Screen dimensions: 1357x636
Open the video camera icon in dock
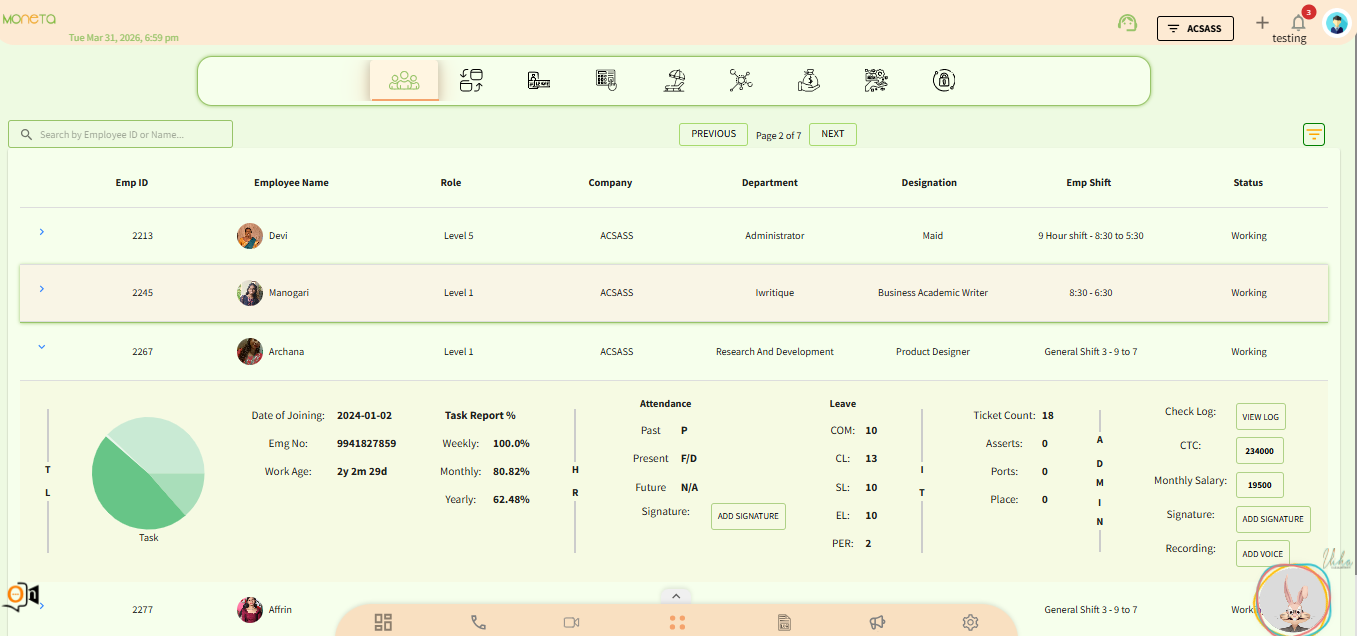(571, 622)
